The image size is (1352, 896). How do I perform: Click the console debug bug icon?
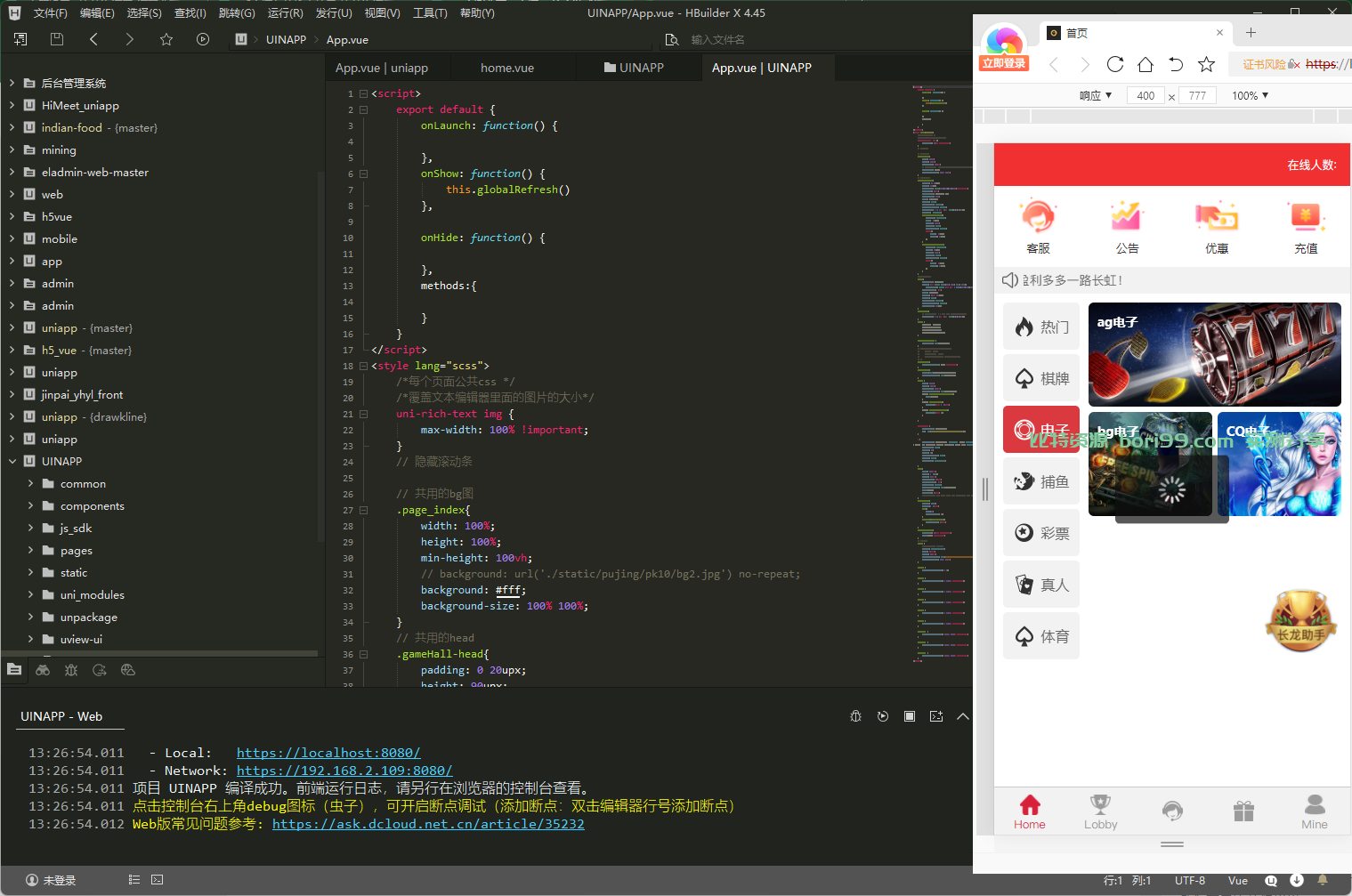click(856, 716)
